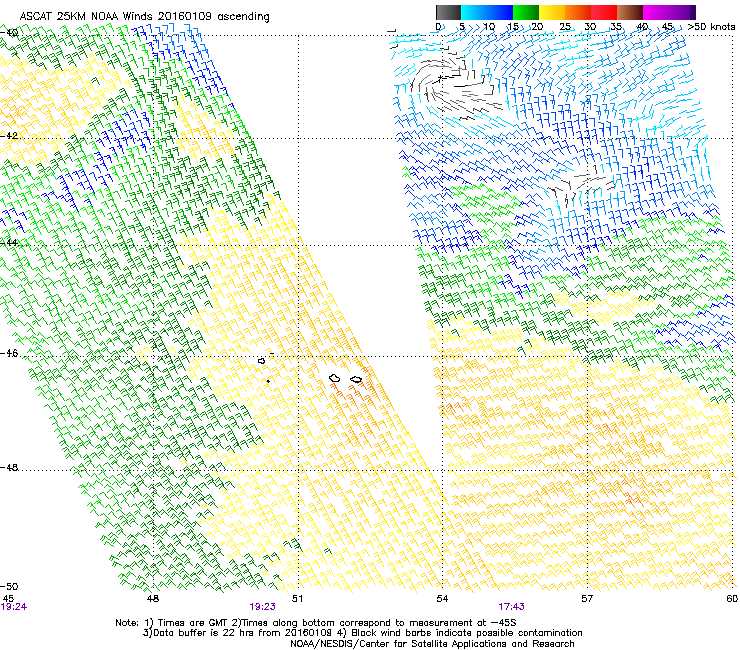Screen dimensions: 740x650
Task: Click the green 15-20 knots color swatch
Action: coord(526,12)
